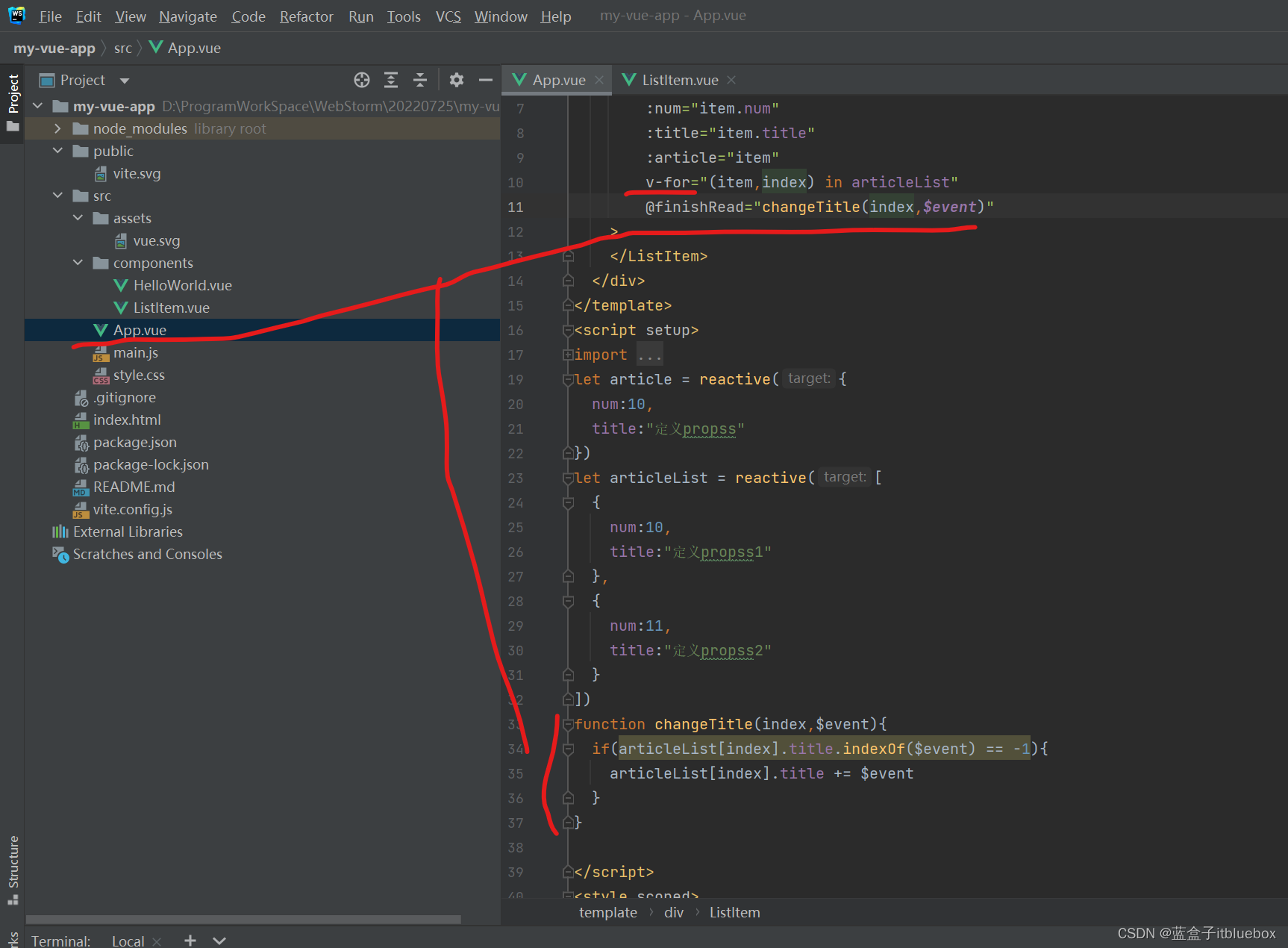Collapse the my-vue-app root folder
The image size is (1288, 948).
38,106
